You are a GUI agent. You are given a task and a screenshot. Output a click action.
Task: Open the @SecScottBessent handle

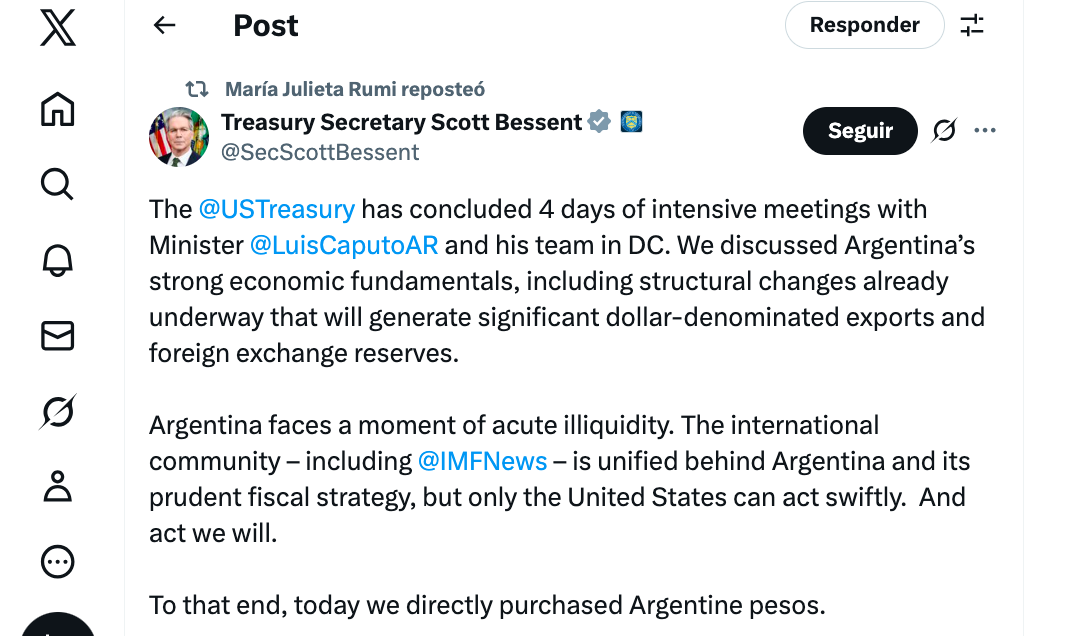pos(320,152)
